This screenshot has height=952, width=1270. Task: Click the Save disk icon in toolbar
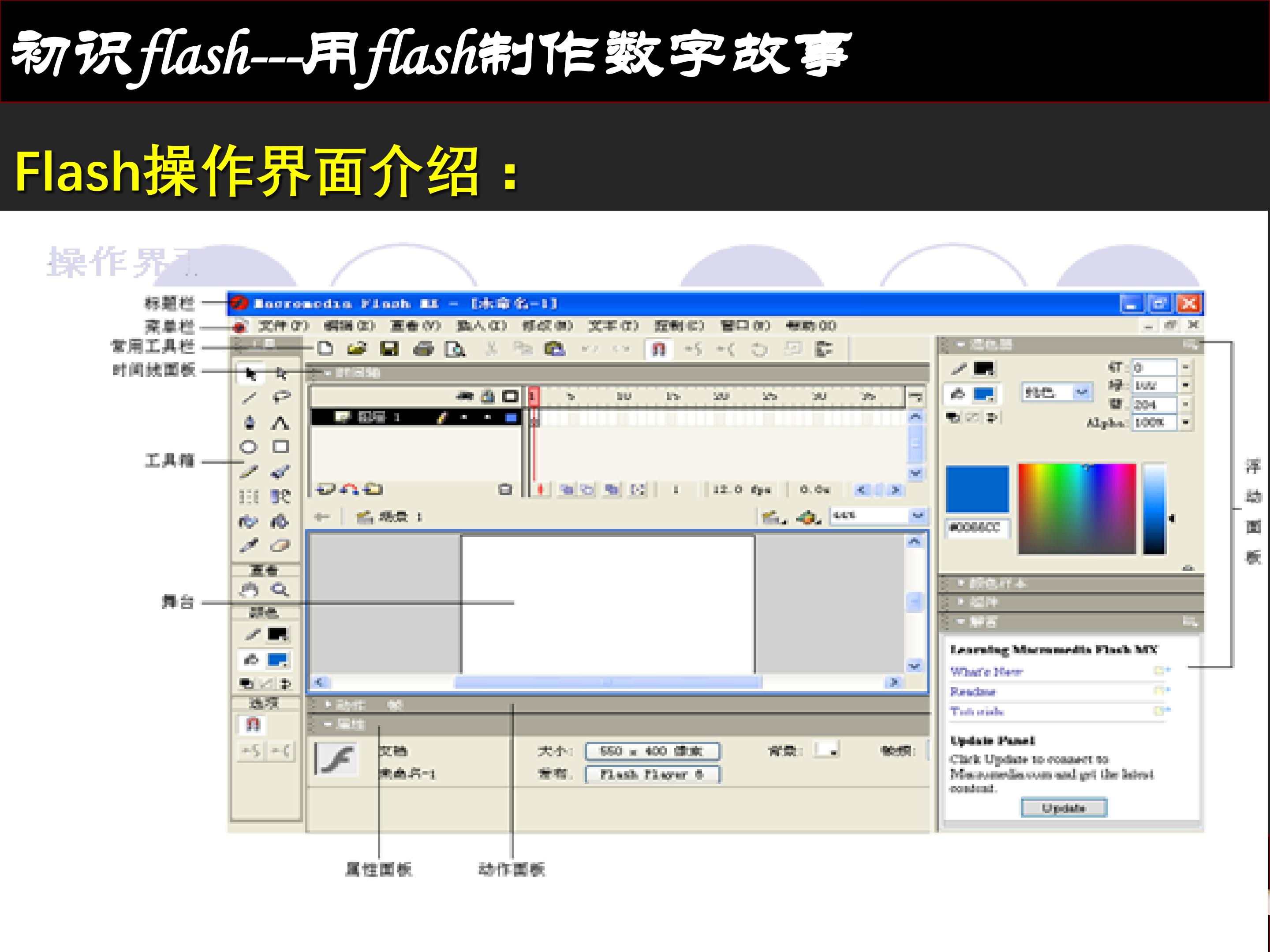(390, 348)
